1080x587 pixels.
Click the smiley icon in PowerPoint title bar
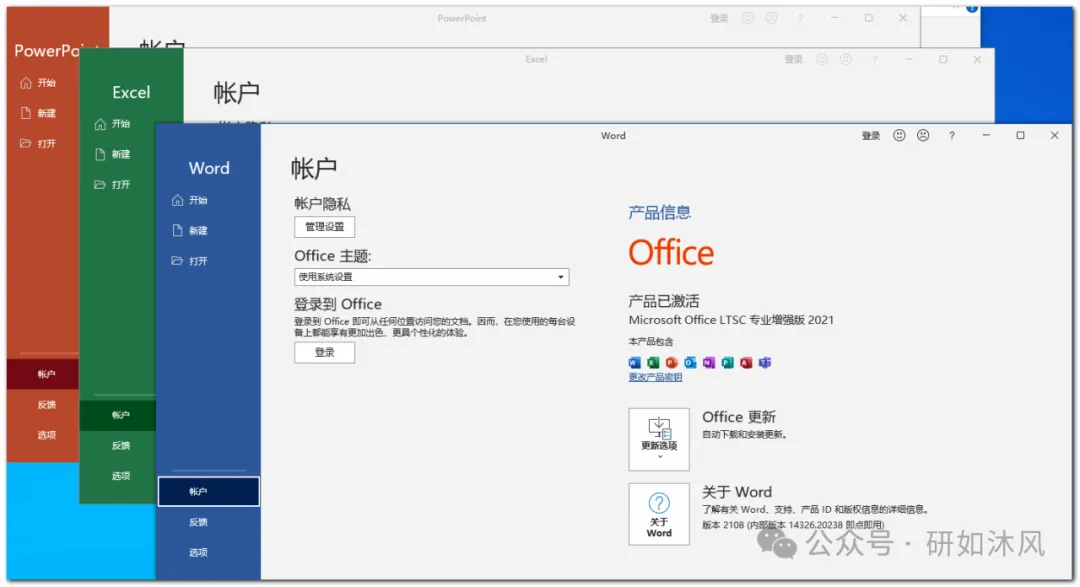click(747, 18)
